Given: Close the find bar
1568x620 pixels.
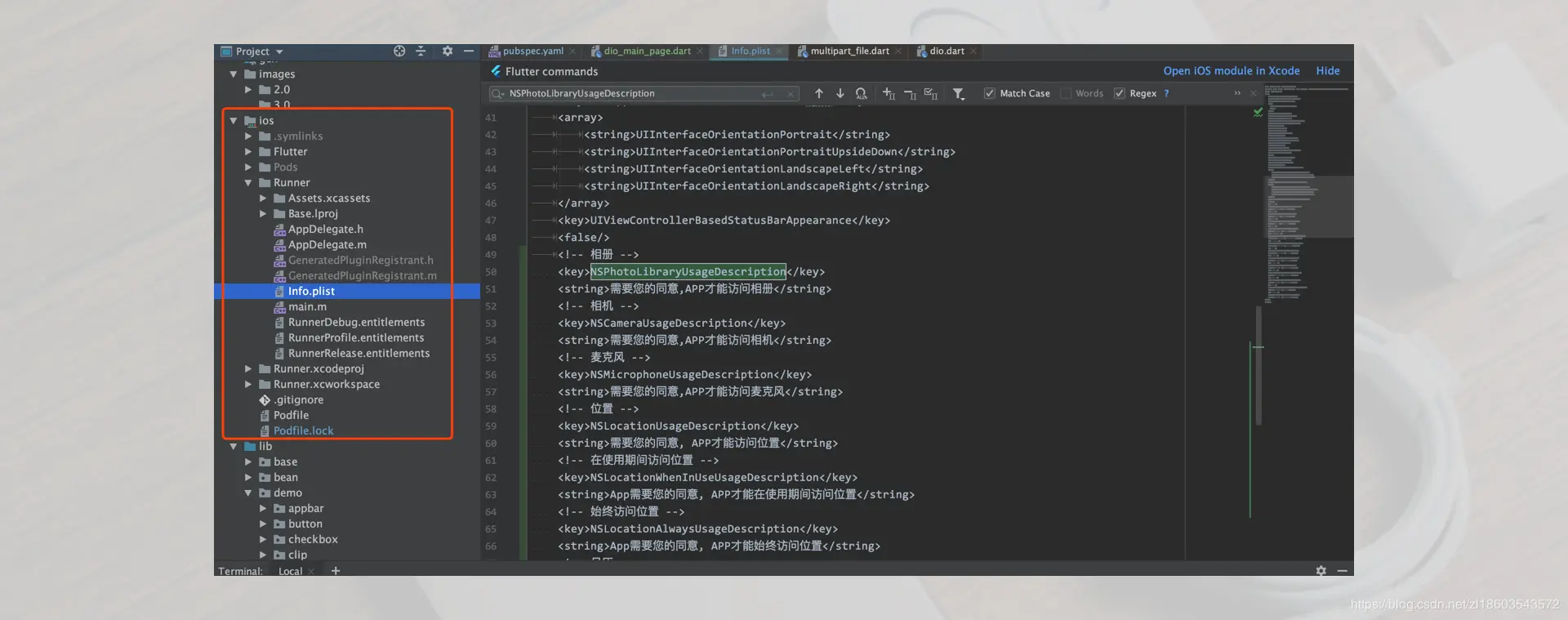Looking at the screenshot, I should click(x=1254, y=93).
